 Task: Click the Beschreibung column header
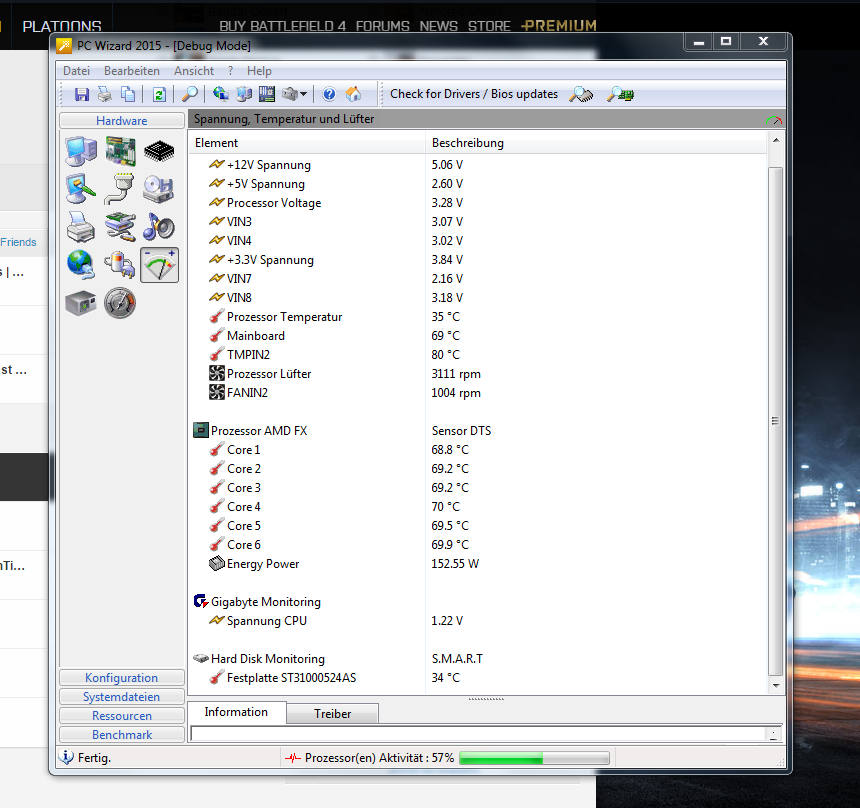(x=596, y=143)
